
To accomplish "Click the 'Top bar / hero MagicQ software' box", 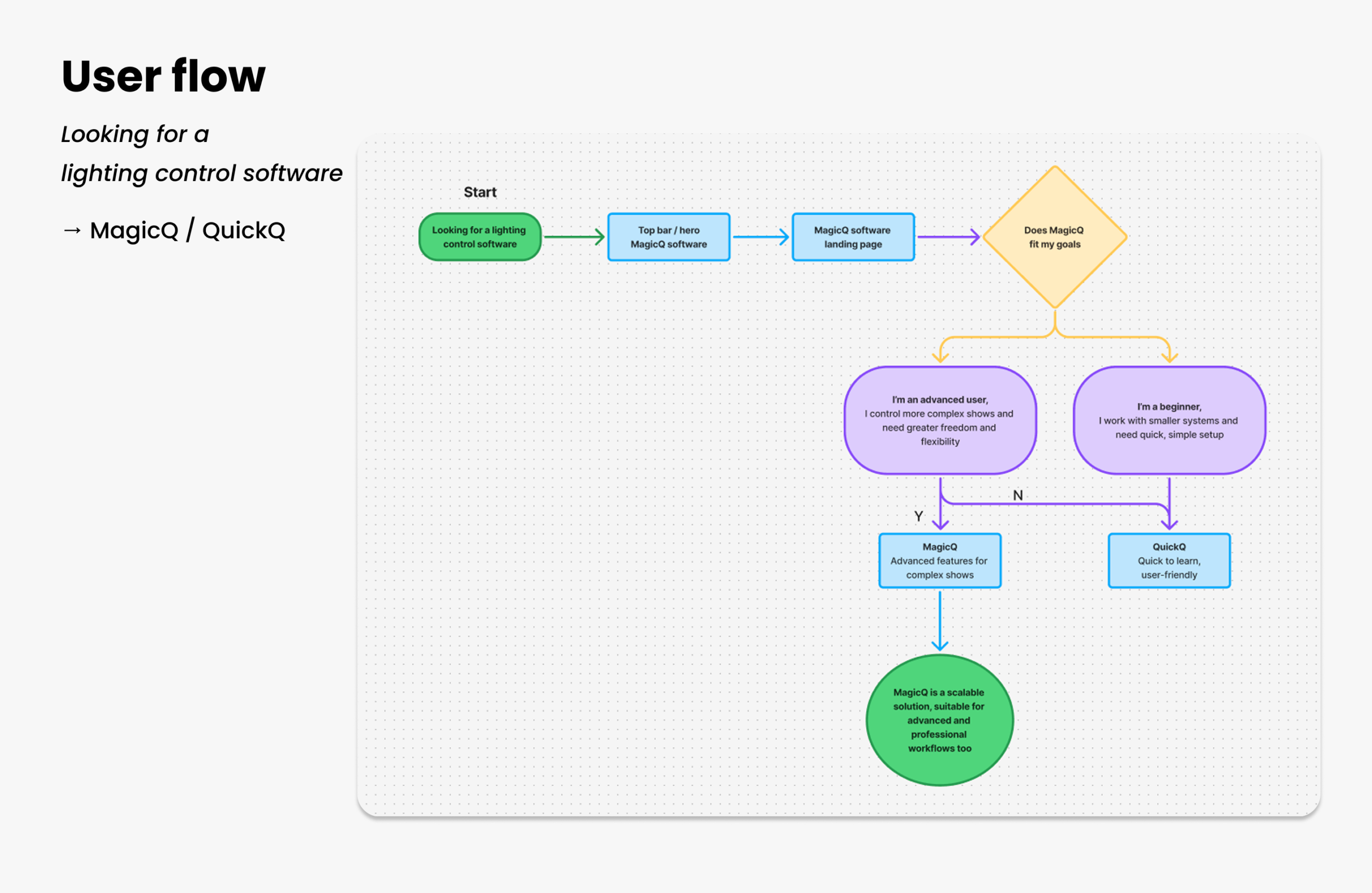I will 669,237.
